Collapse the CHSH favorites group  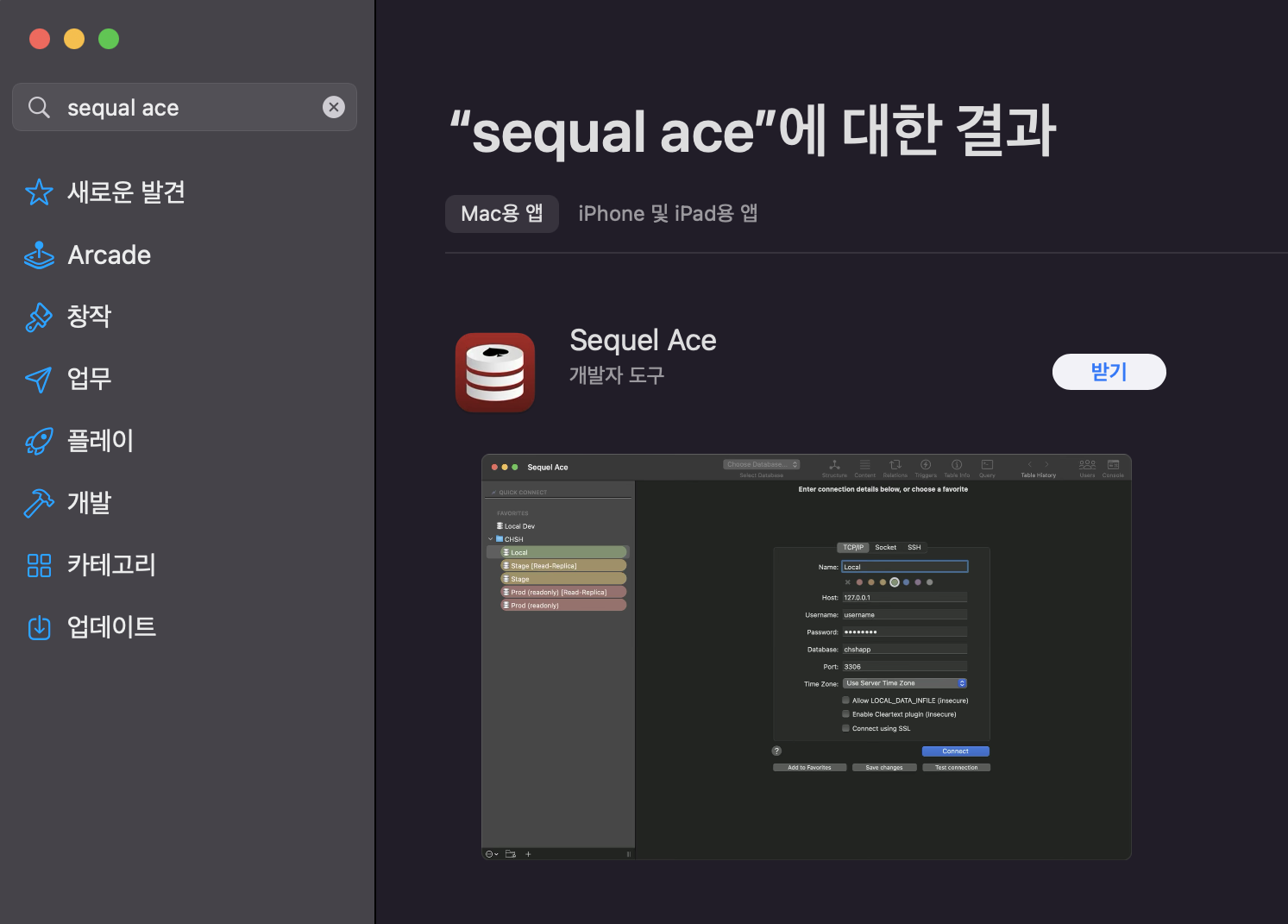click(490, 538)
